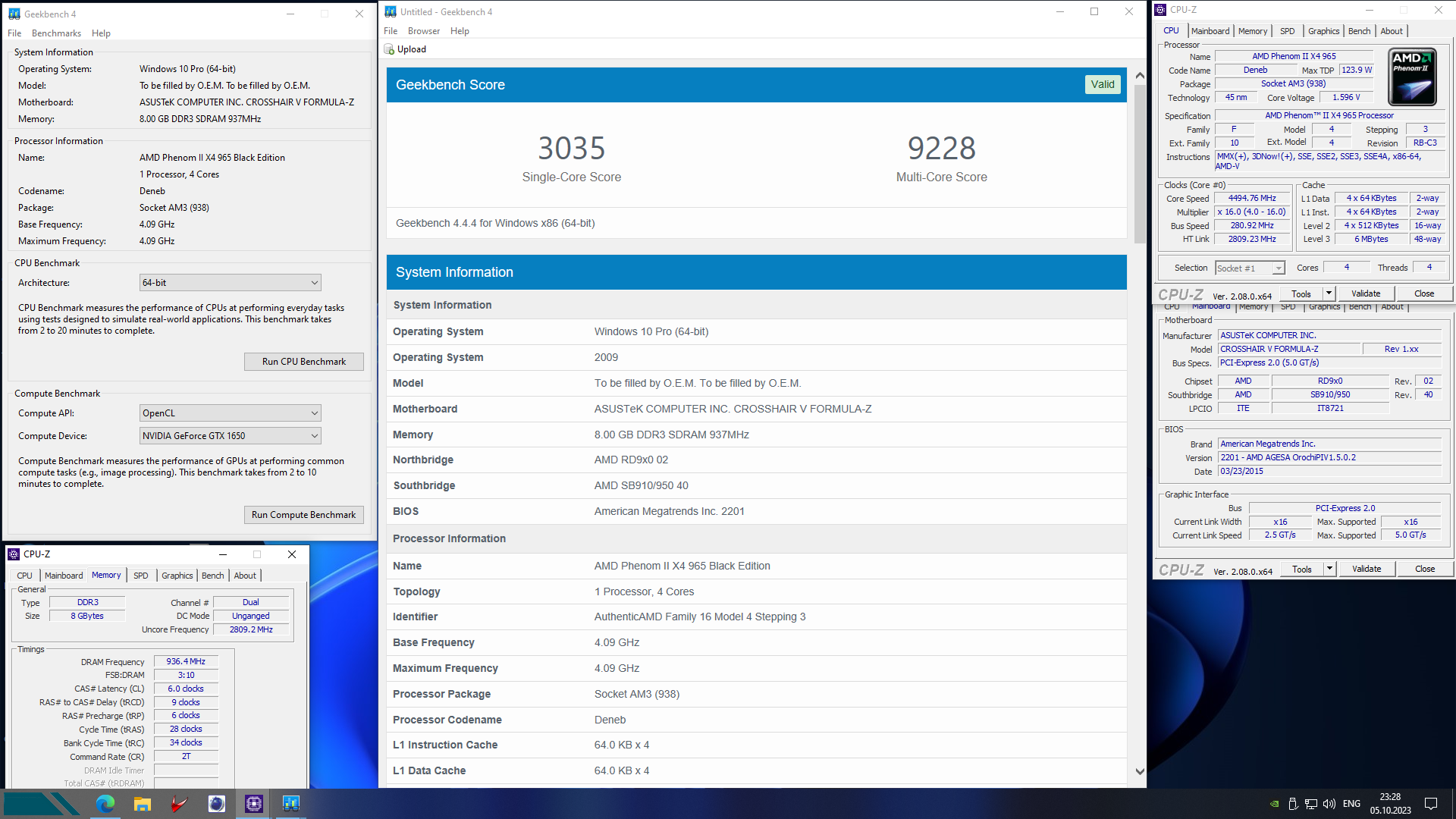Screen dimensions: 1456x819
Task: Click Run Compute Benchmark button
Action: [303, 515]
